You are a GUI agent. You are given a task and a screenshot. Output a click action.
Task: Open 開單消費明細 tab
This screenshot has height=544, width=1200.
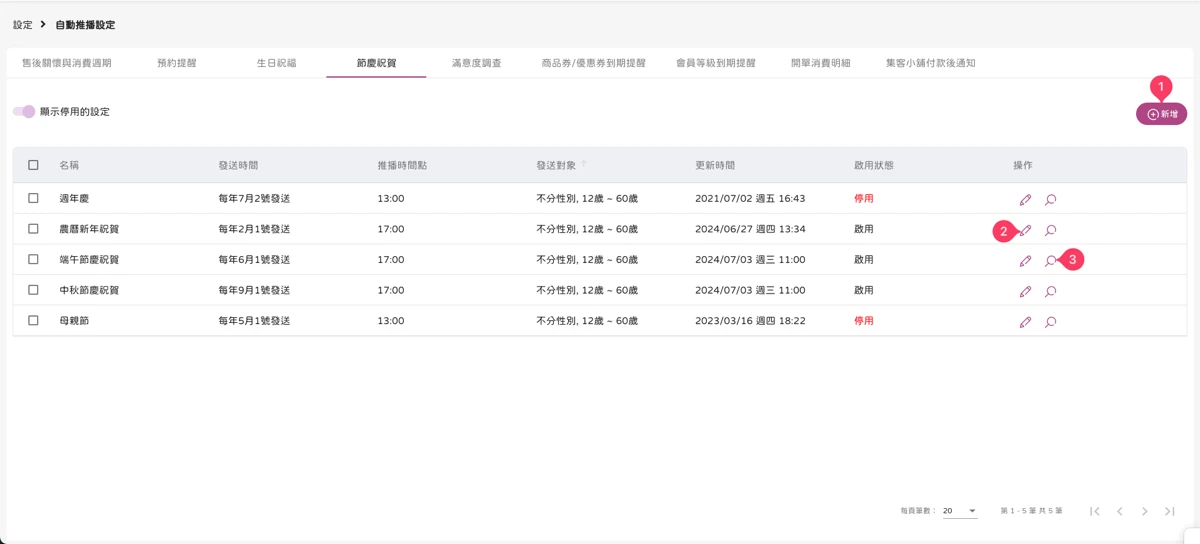point(821,63)
